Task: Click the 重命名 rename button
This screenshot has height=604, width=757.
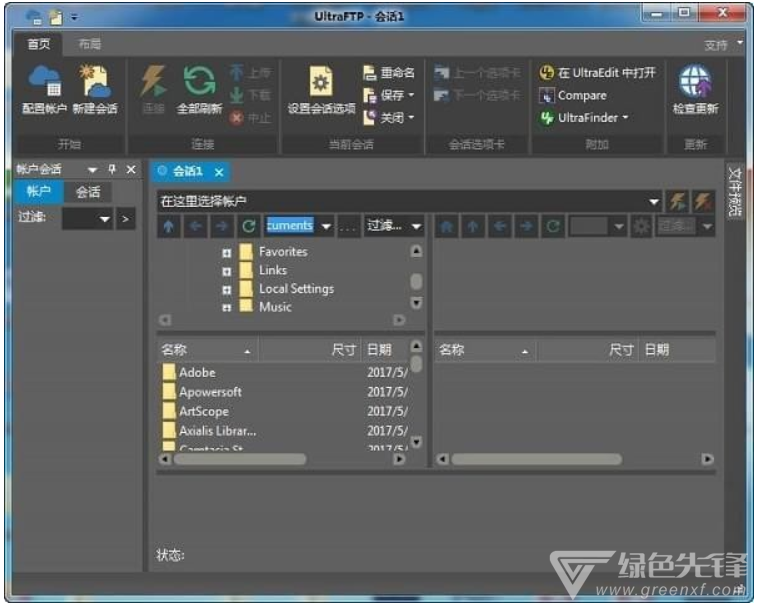Action: tap(389, 73)
